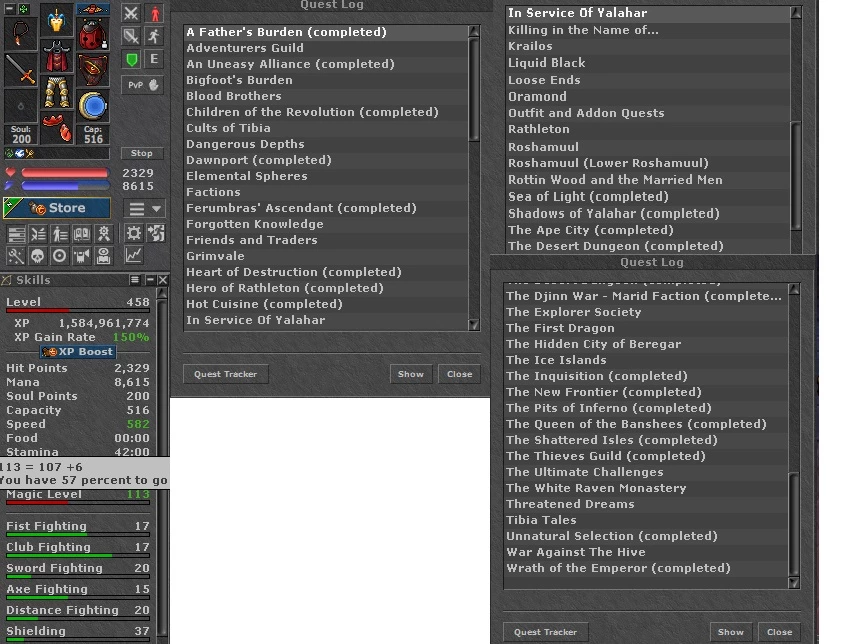Select the Bigfoot's Burden quest
The height and width of the screenshot is (644, 864).
click(326, 80)
